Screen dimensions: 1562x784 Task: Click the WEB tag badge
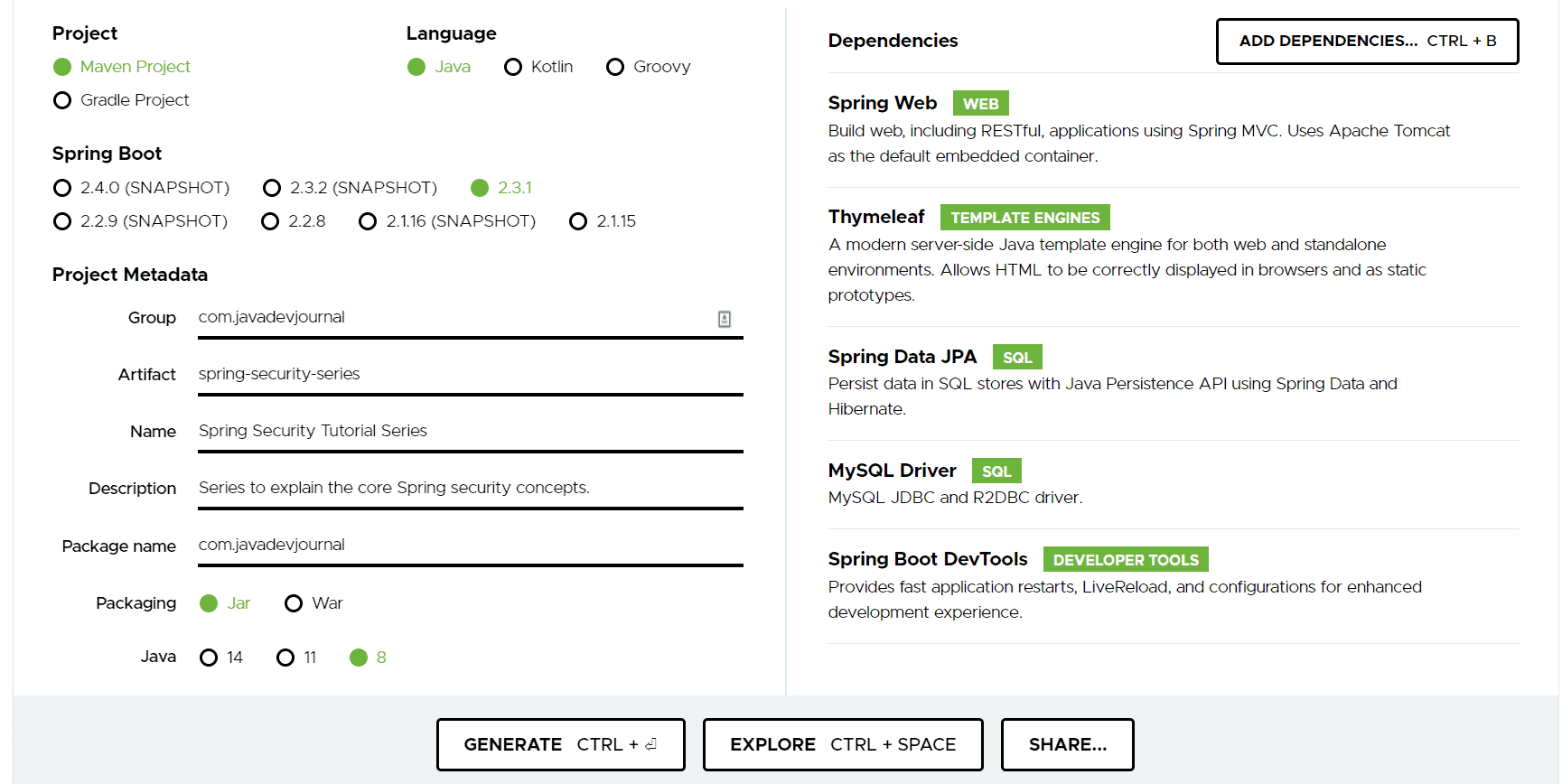tap(980, 104)
